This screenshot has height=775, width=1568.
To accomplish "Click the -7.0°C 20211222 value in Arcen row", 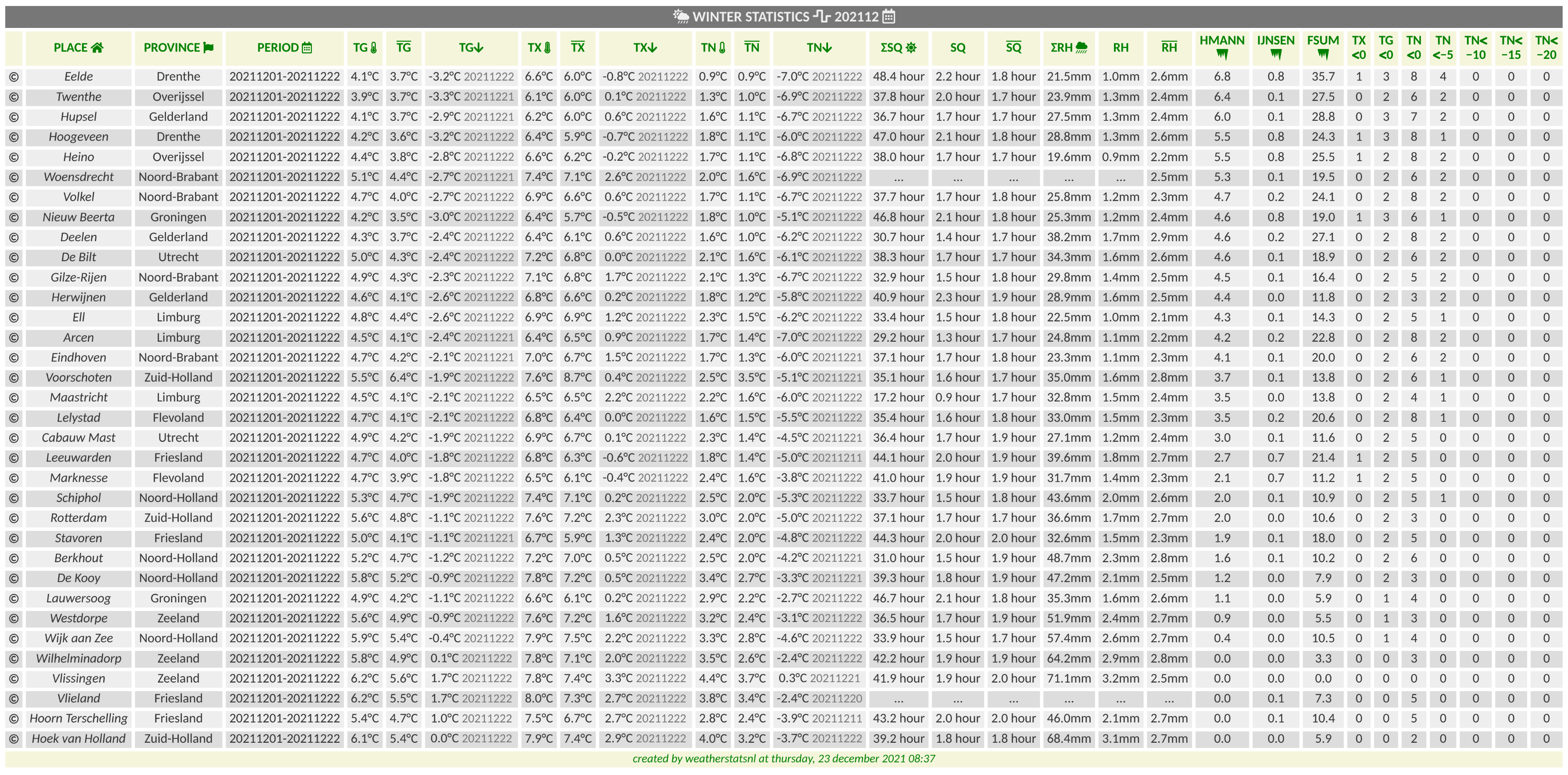I will coord(819,337).
